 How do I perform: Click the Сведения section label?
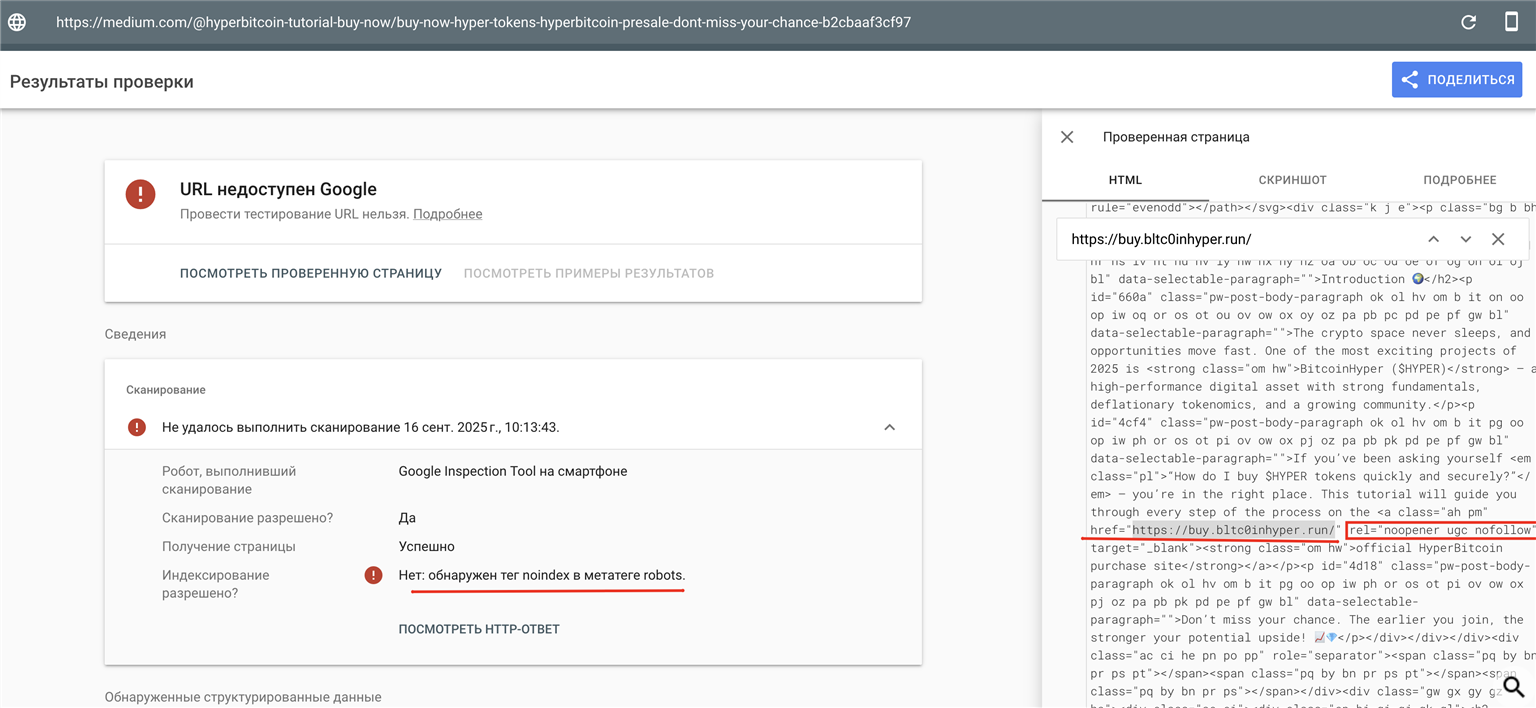click(x=135, y=334)
